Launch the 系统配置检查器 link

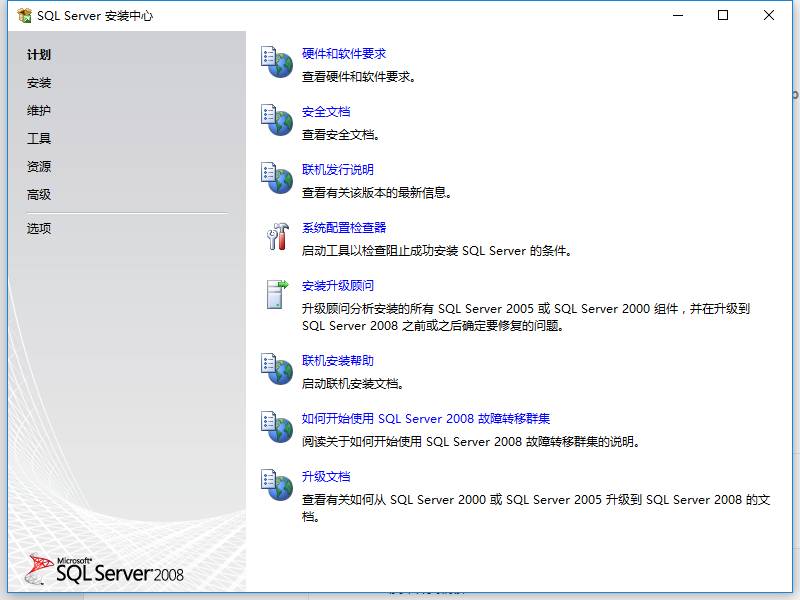344,228
